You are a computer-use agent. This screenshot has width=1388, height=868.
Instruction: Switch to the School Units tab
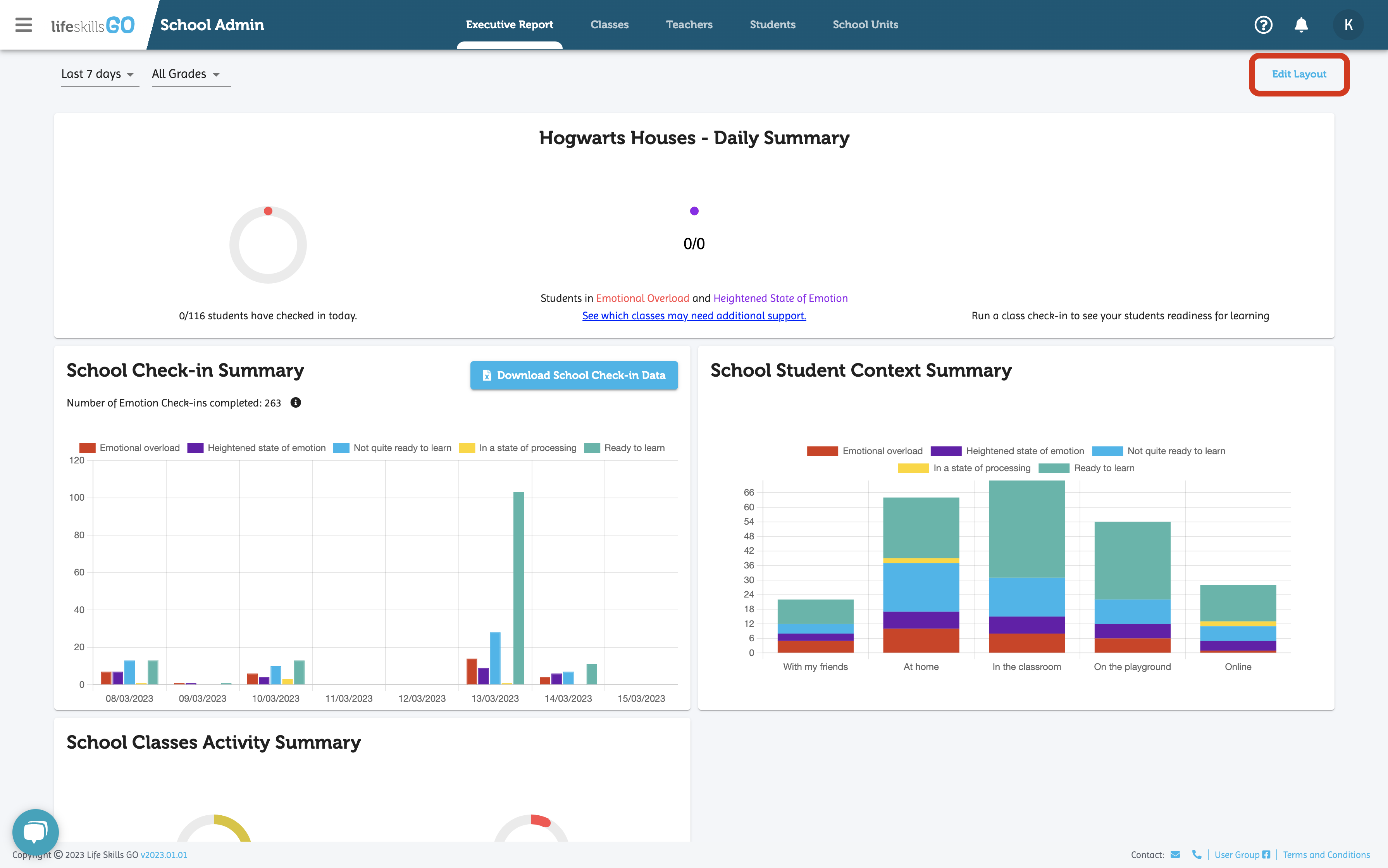[865, 25]
